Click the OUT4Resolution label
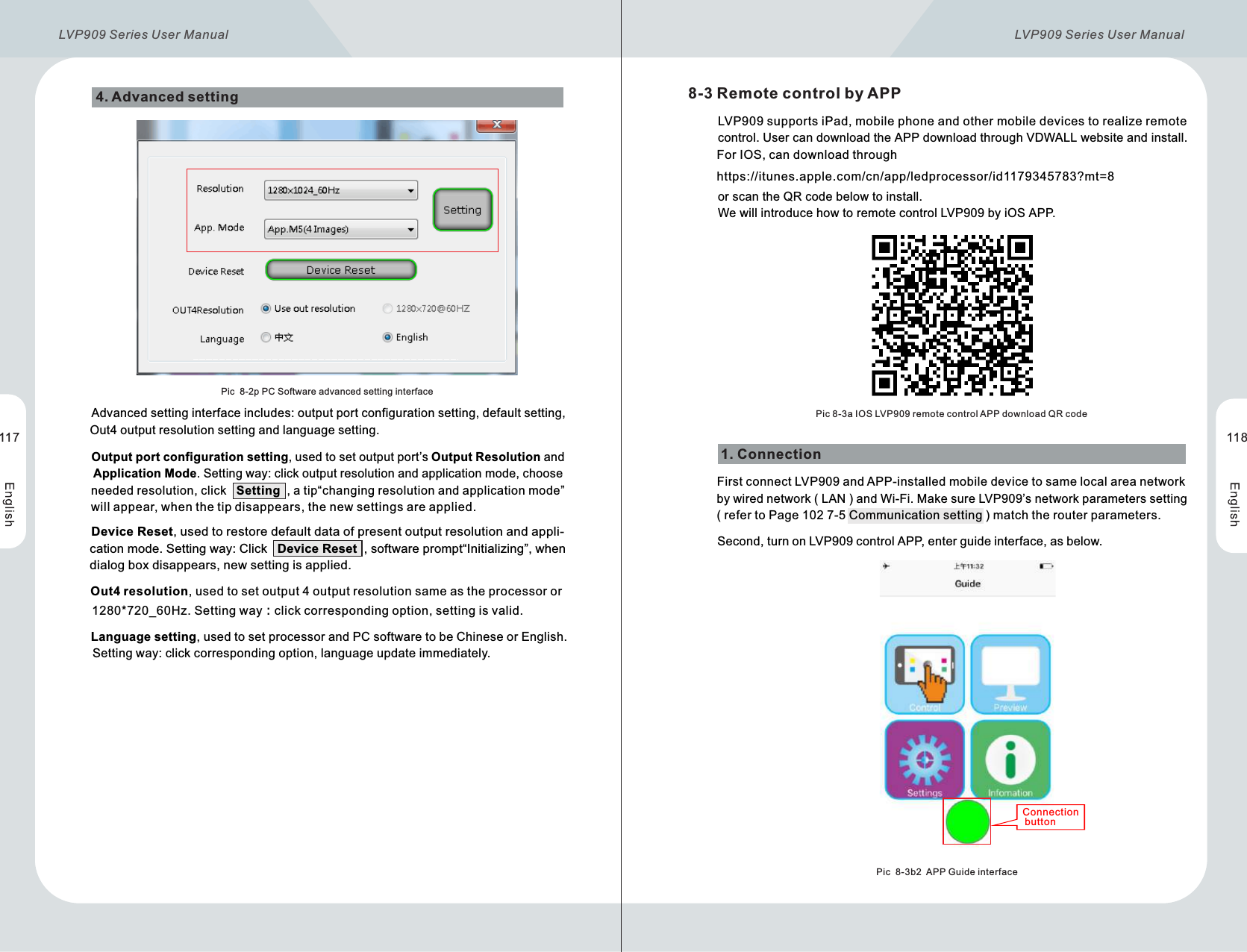The image size is (1247, 952). pyautogui.click(x=208, y=310)
